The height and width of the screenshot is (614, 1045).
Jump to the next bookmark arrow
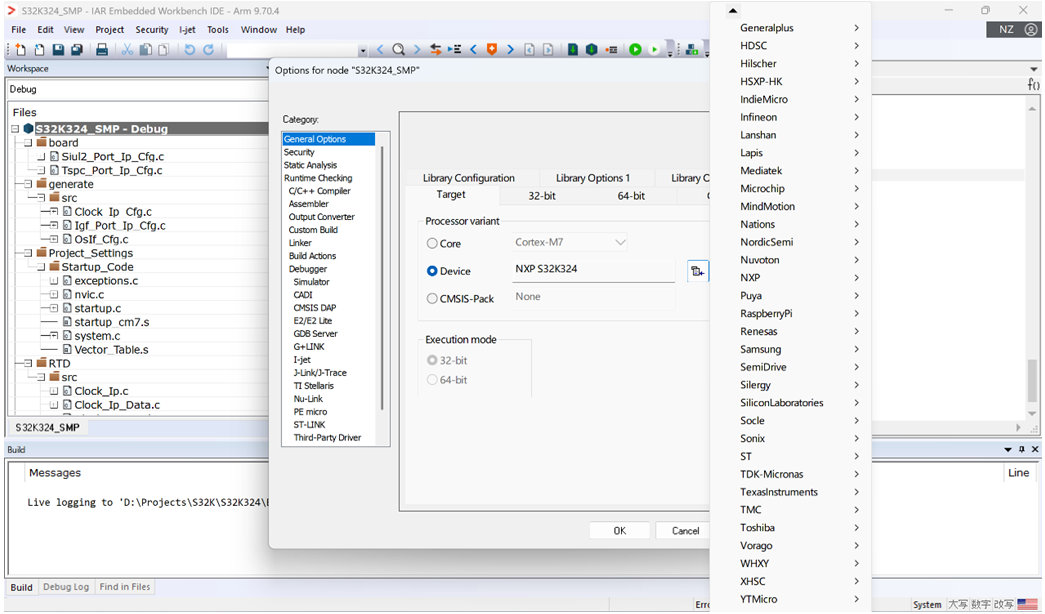coord(511,49)
